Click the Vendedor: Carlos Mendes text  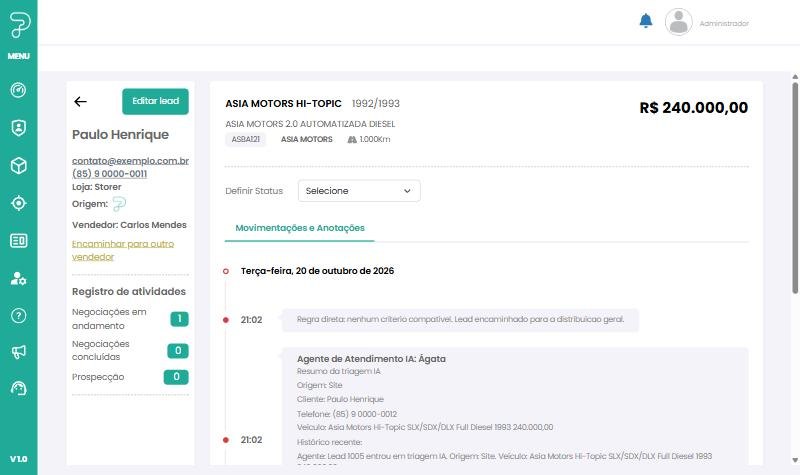[129, 225]
